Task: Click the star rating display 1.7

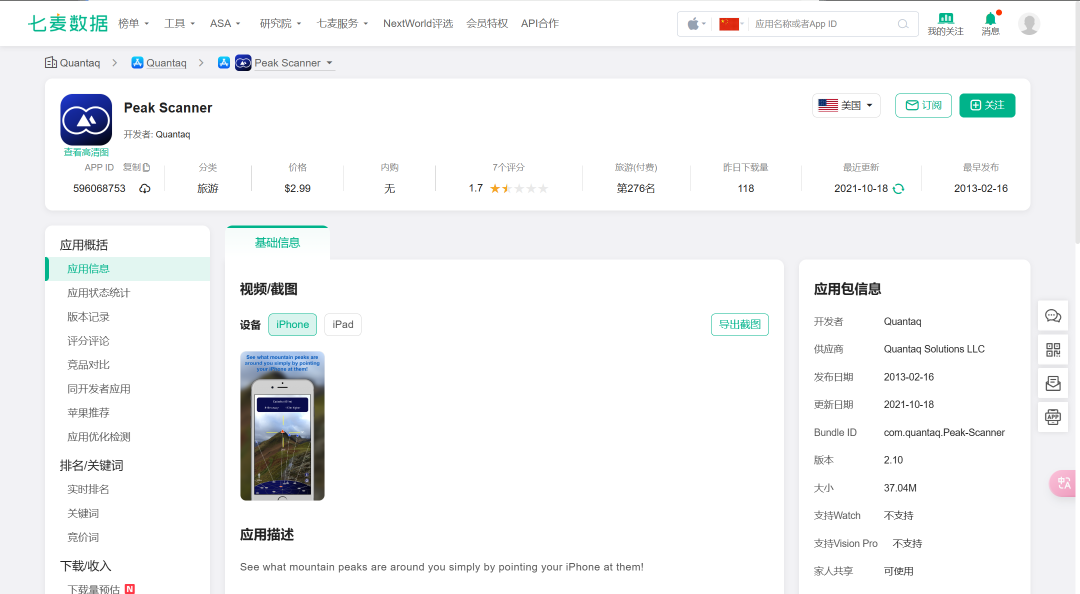Action: pyautogui.click(x=508, y=189)
